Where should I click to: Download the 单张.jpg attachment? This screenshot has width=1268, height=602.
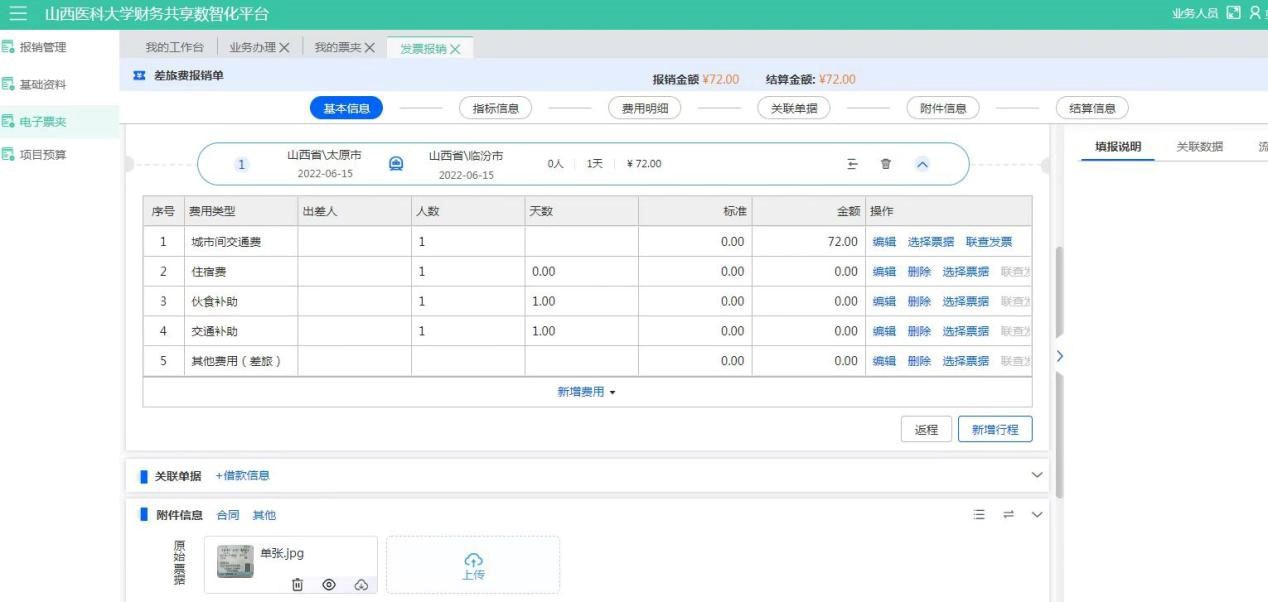361,585
